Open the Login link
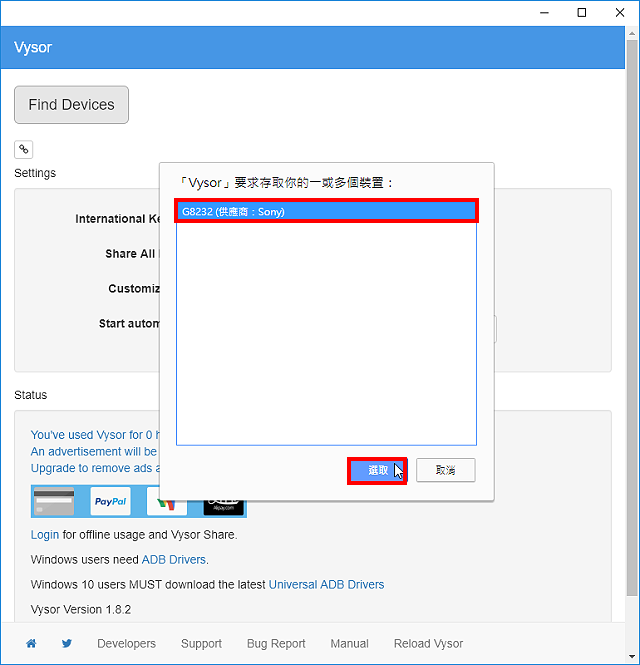This screenshot has width=640, height=665. [45, 535]
